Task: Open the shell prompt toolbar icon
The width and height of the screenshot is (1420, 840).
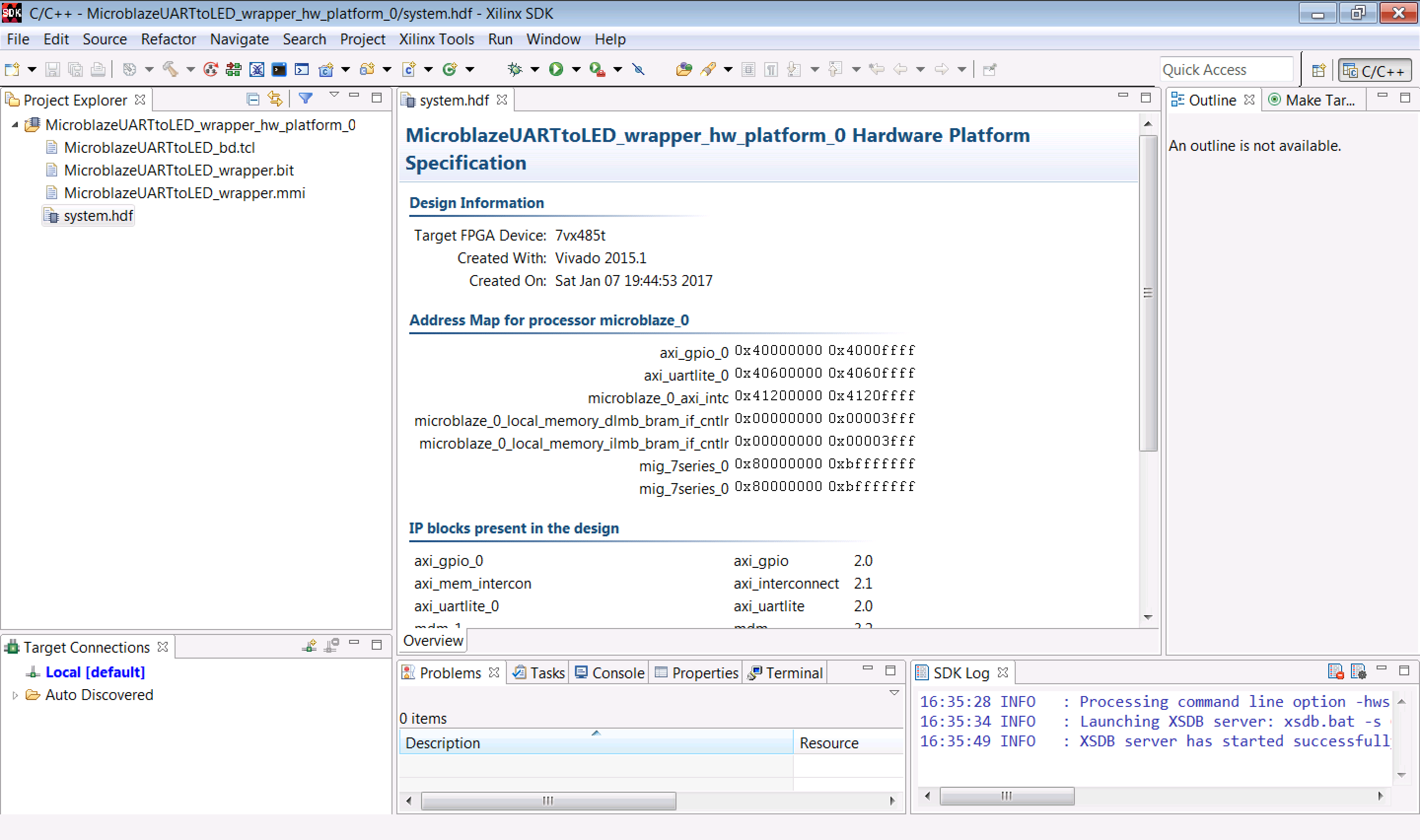Action: click(302, 70)
